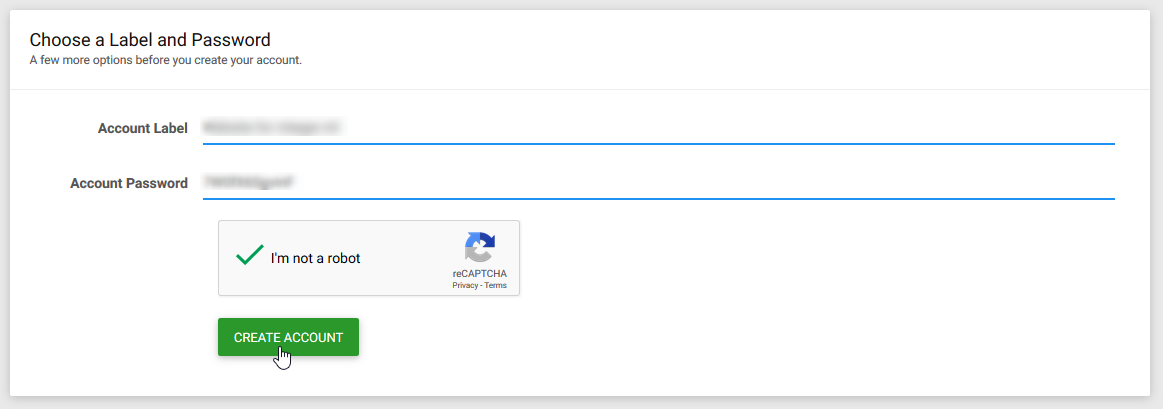Click empty right end of Account Password field
This screenshot has height=409, width=1163.
1038,183
